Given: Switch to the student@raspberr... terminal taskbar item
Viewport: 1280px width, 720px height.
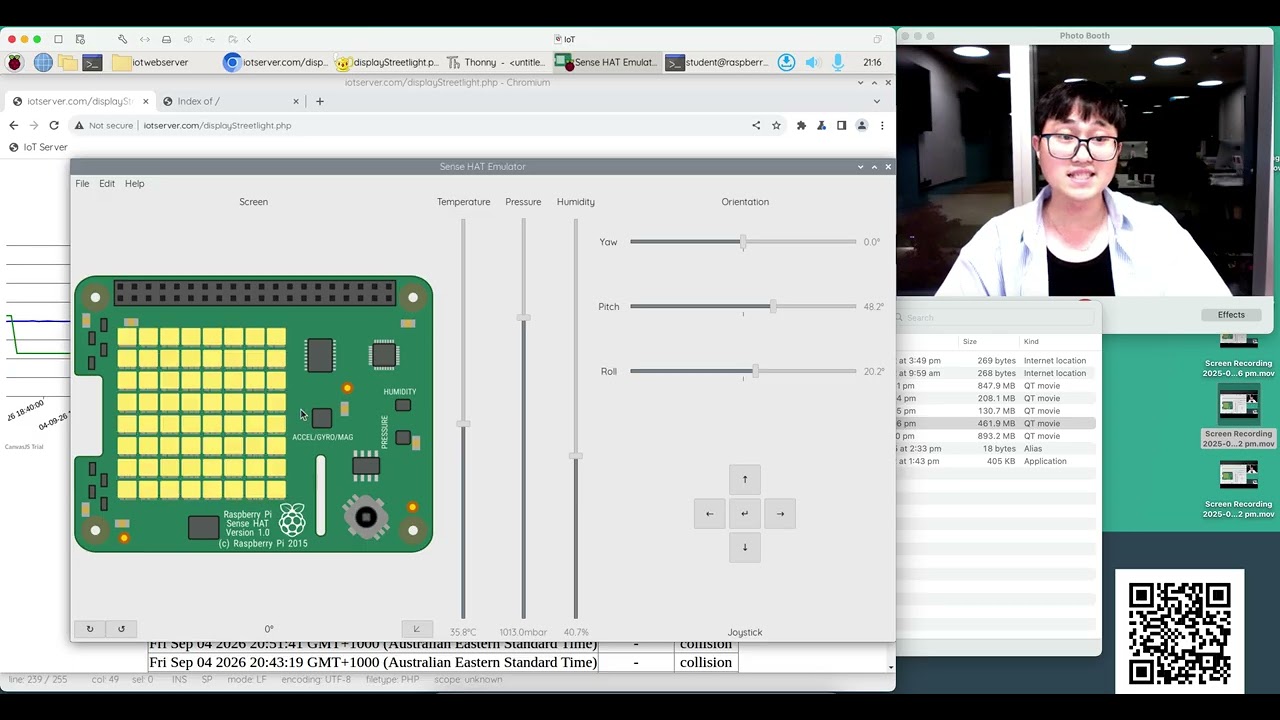Looking at the screenshot, I should [717, 62].
